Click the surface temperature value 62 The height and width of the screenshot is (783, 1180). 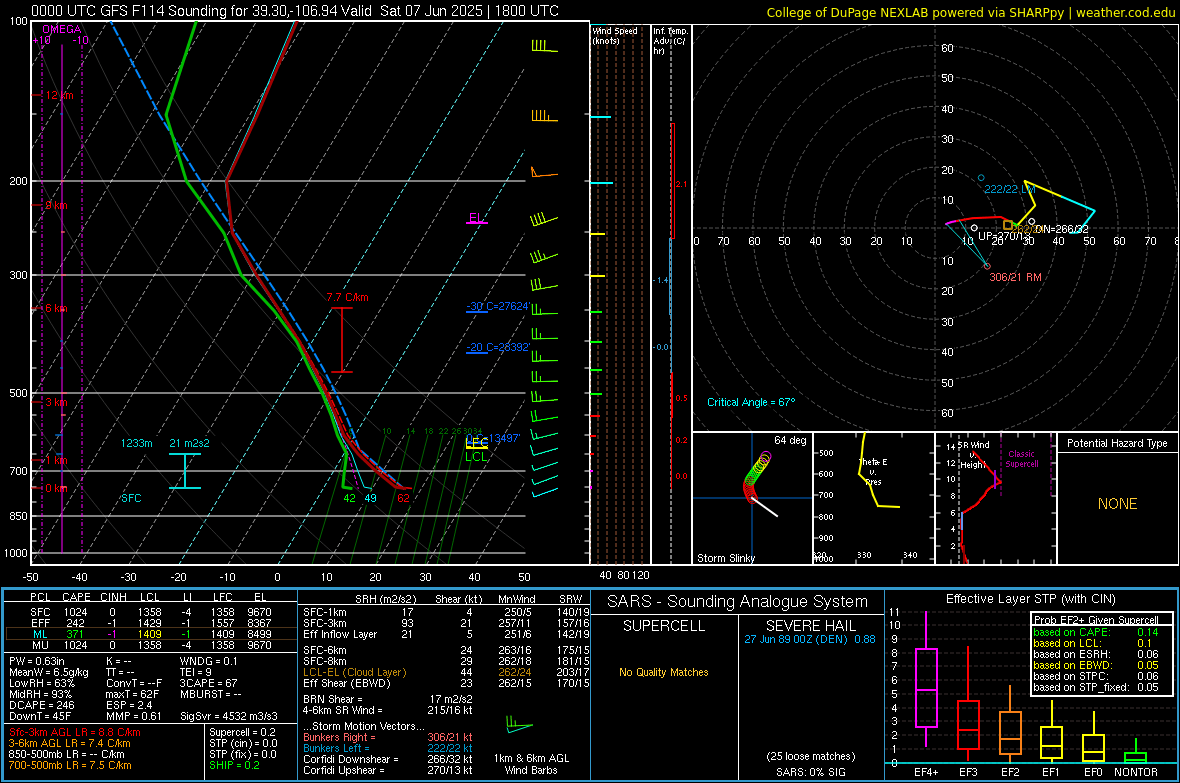click(404, 498)
